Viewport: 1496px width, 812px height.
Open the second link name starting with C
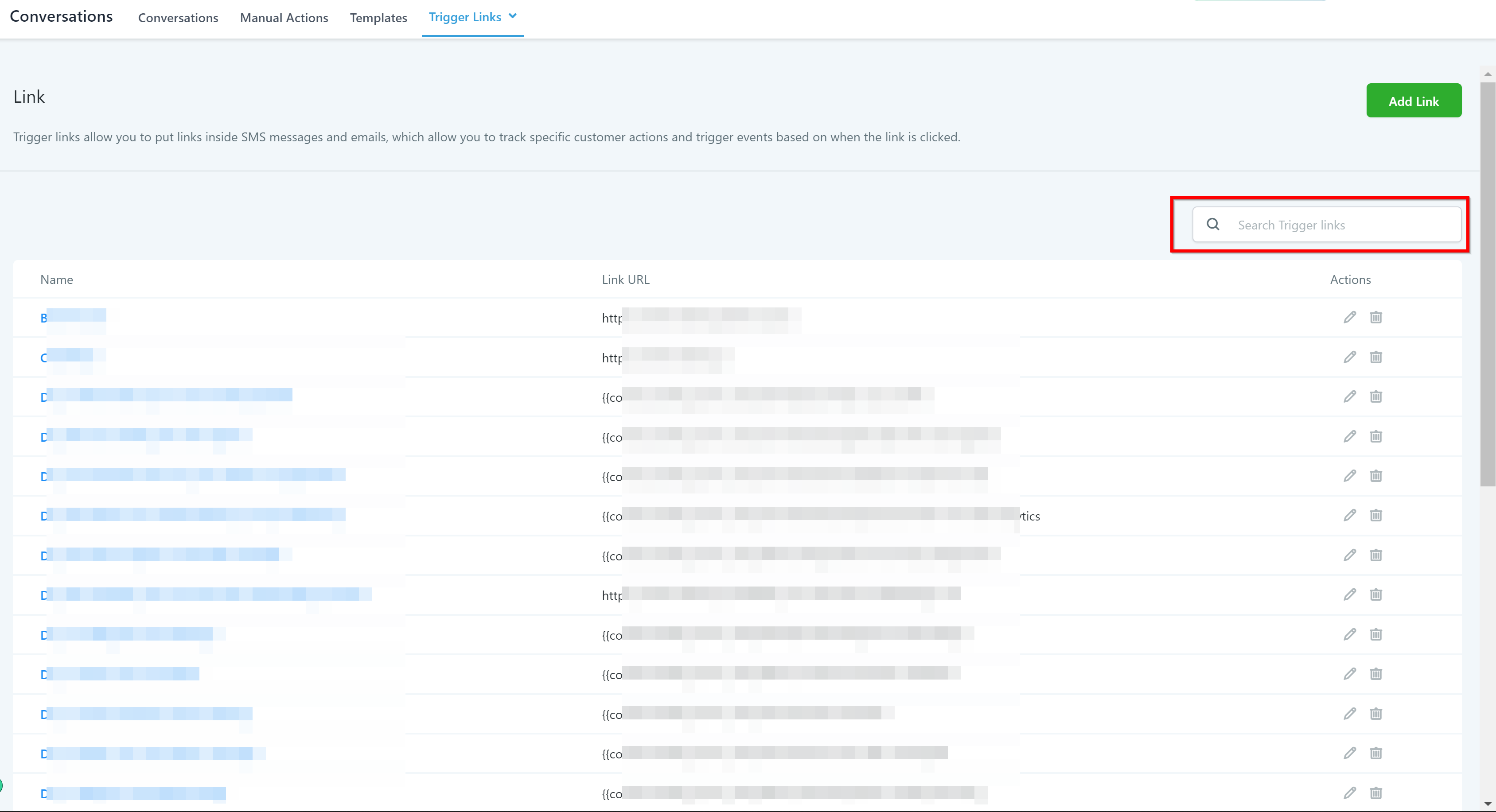tap(67, 357)
